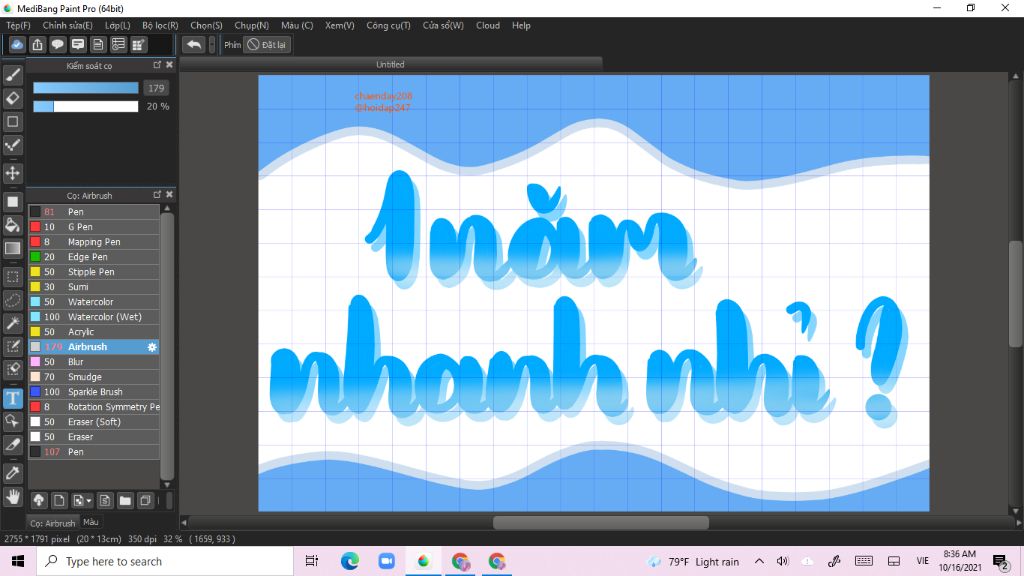Click the brush size value 179
This screenshot has width=1024, height=576.
pos(156,88)
